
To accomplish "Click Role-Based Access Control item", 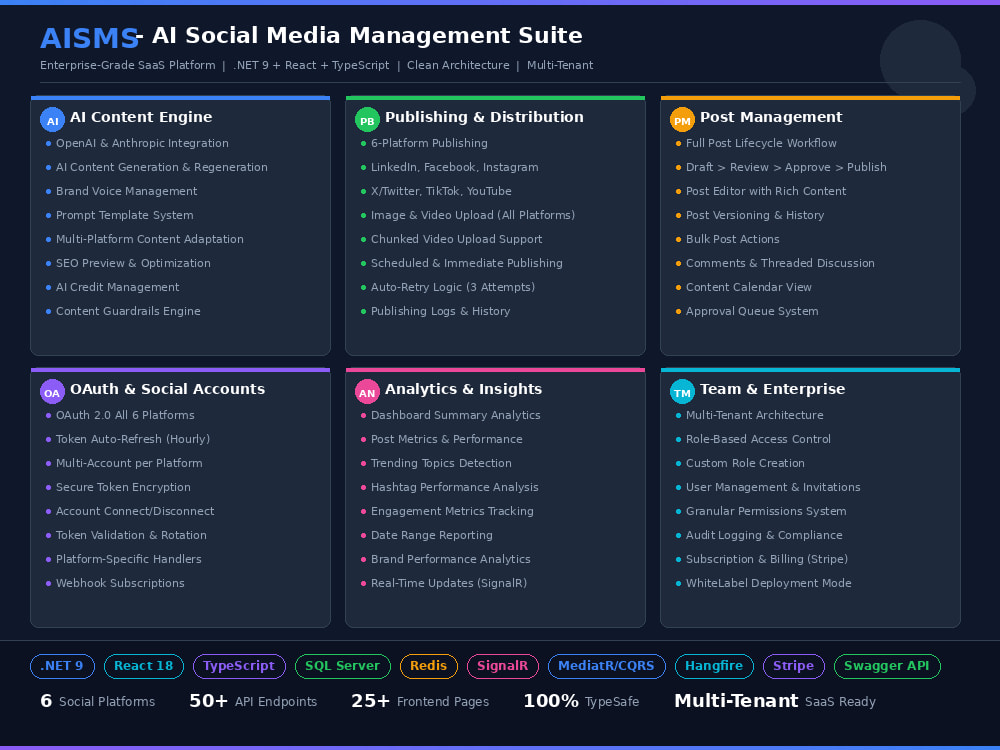I will (758, 439).
